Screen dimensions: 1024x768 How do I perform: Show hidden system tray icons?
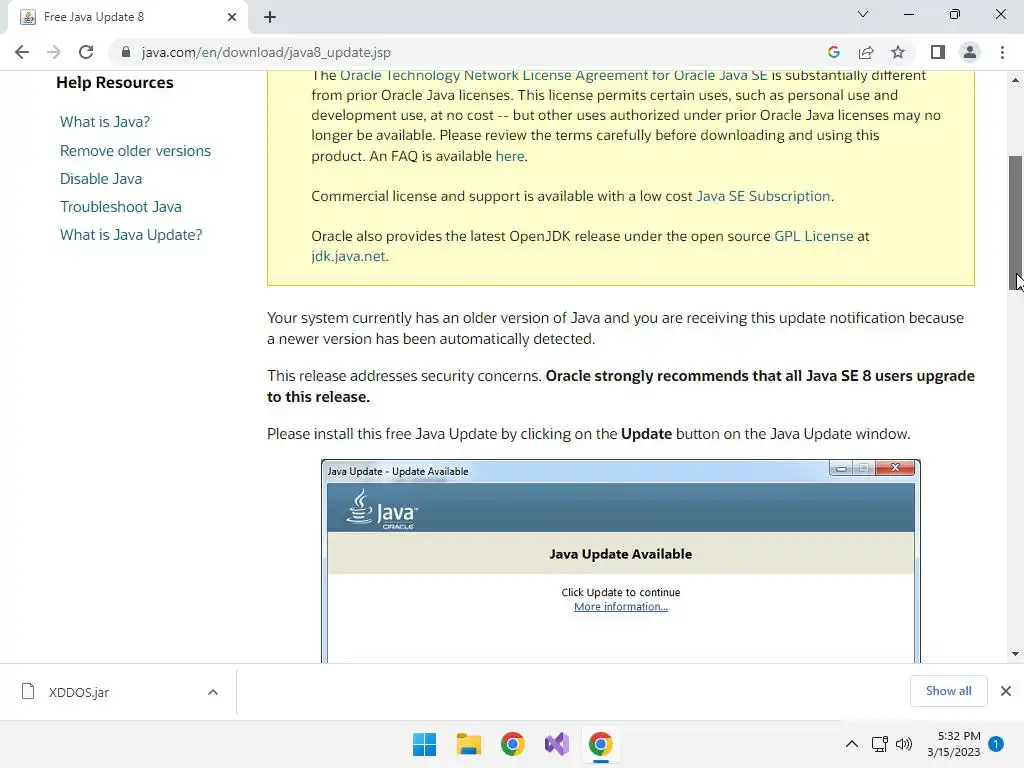(x=852, y=744)
